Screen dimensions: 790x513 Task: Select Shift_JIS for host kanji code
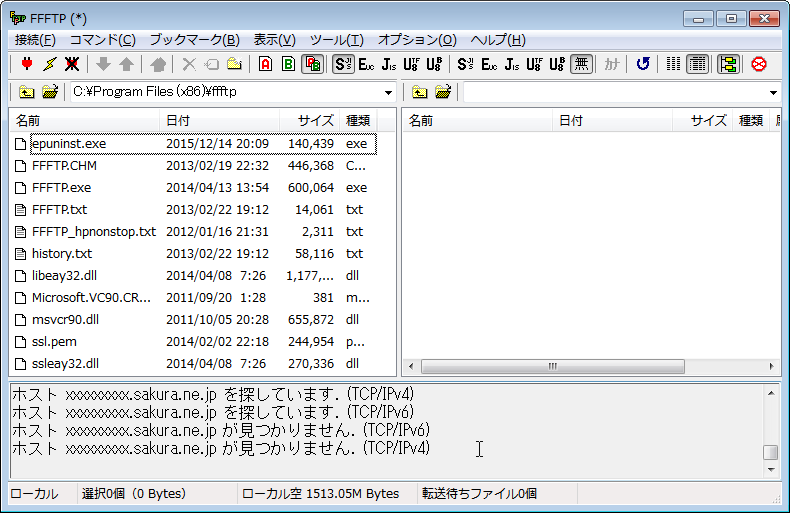coord(465,64)
